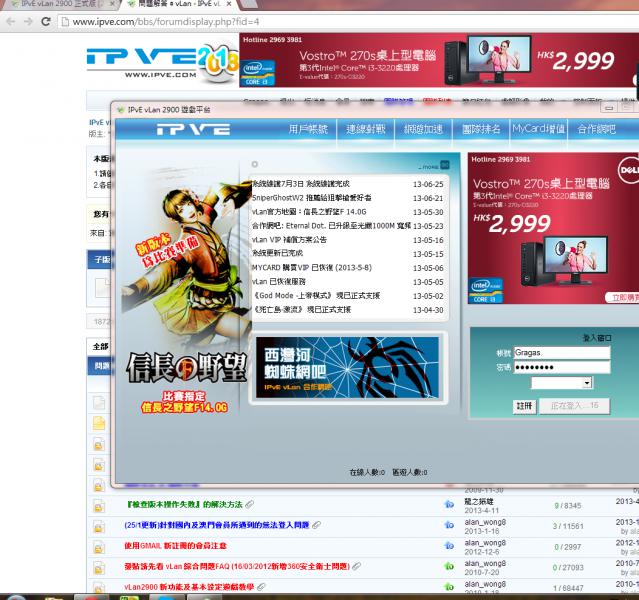639x600 pixels.
Task: Open thread (25/1更新) 無法登入問題
Action: (217, 525)
